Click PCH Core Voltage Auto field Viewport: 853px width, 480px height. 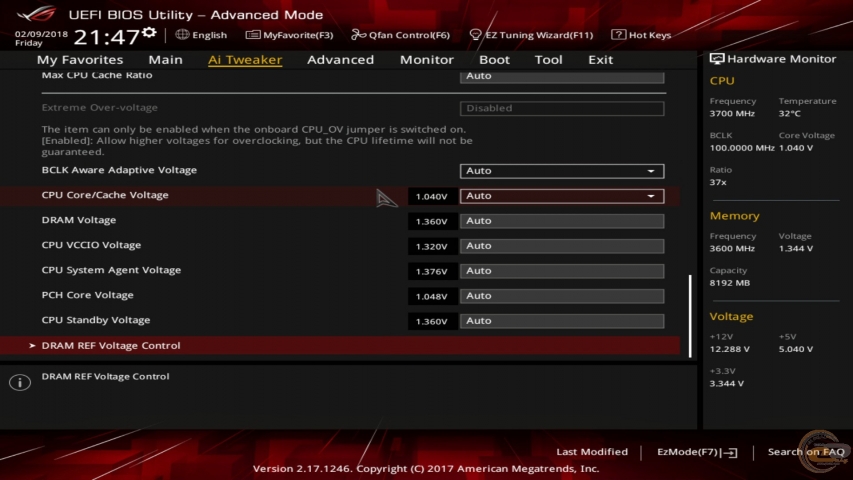coord(562,296)
